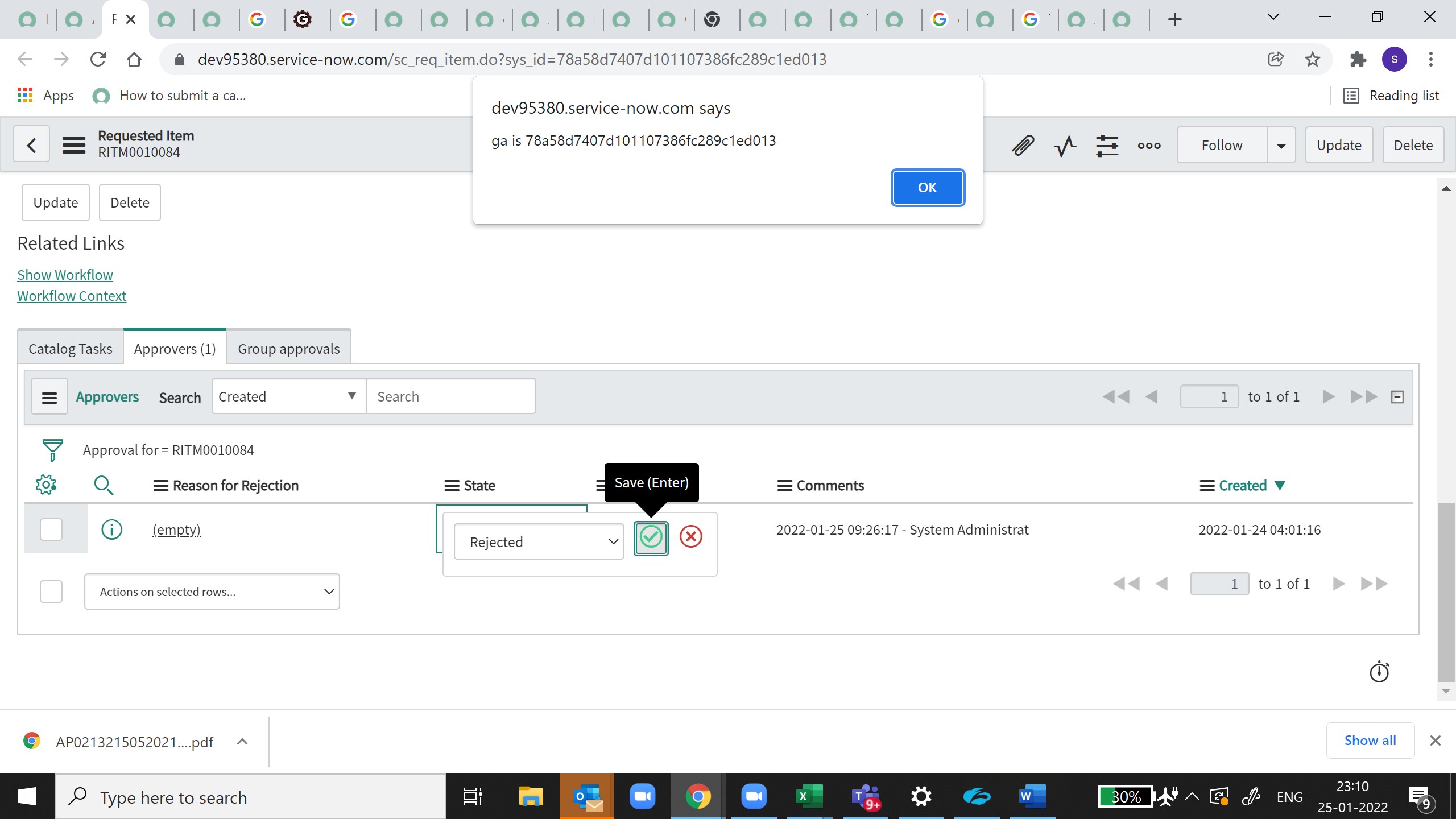This screenshot has width=1456, height=819.
Task: Open the Created search field dropdown
Action: coord(289,396)
